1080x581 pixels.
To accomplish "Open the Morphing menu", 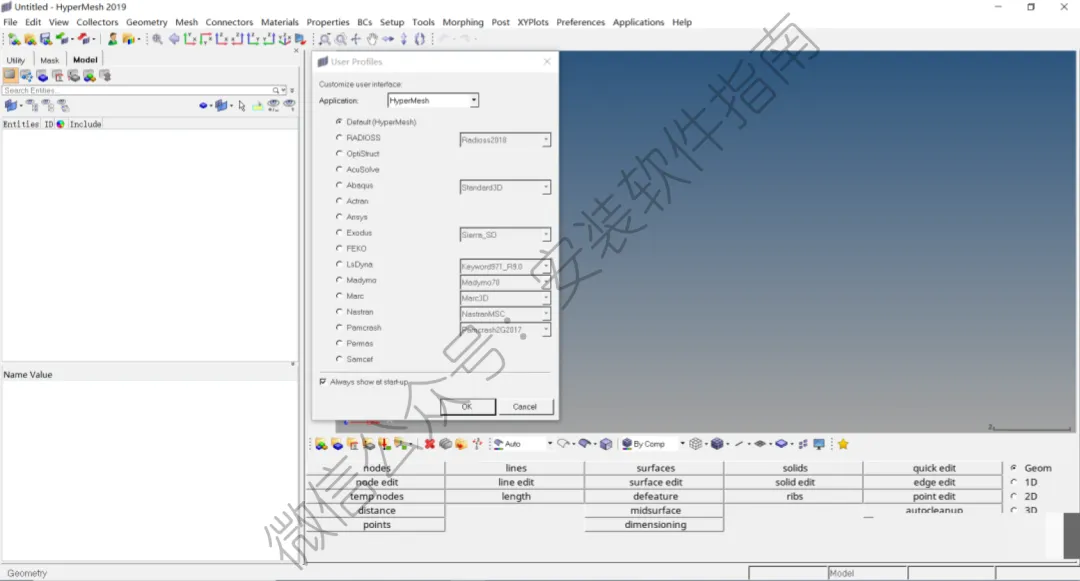I will pyautogui.click(x=463, y=22).
